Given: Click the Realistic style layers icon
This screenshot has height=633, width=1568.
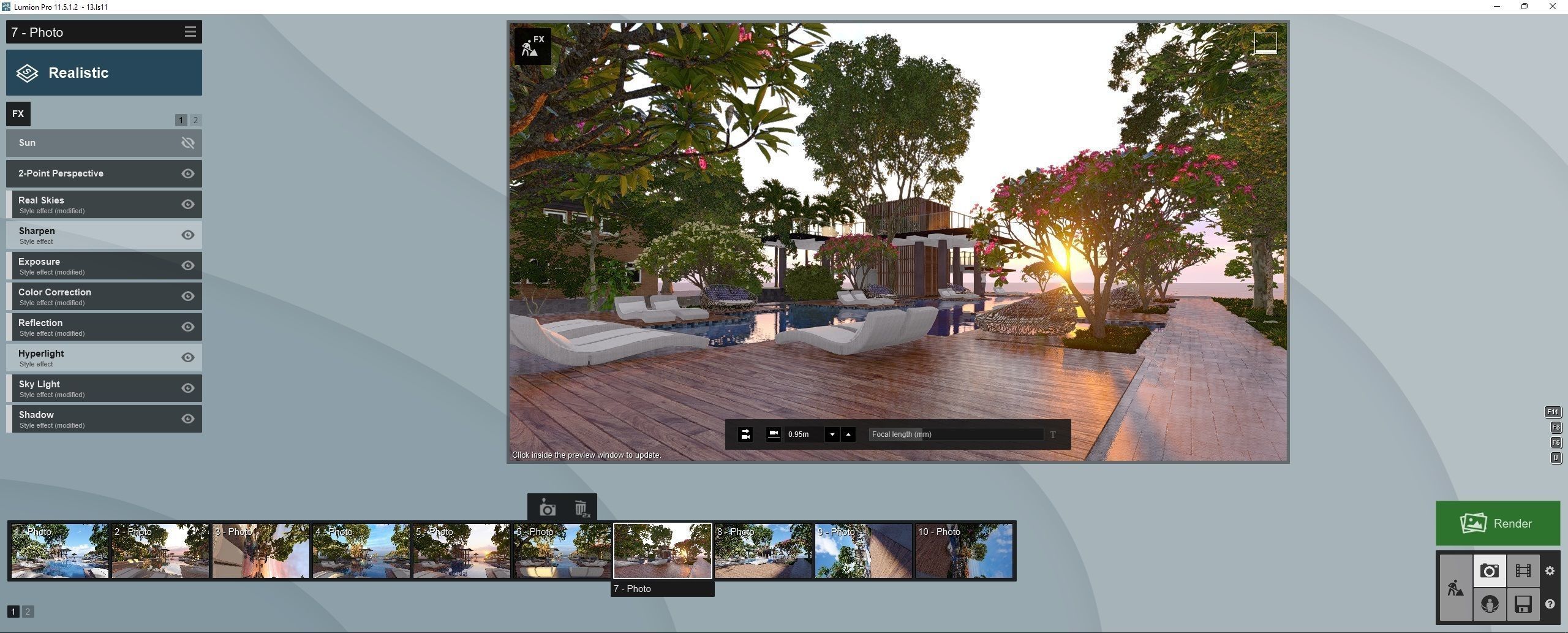Looking at the screenshot, I should (28, 73).
